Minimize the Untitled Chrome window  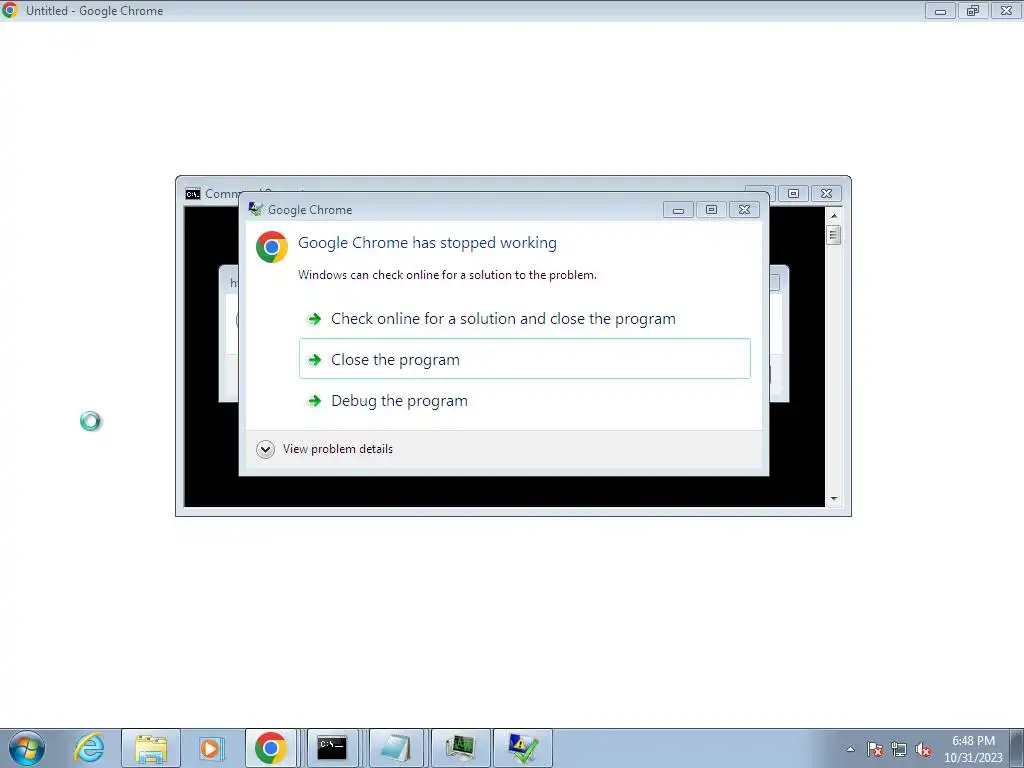point(940,10)
